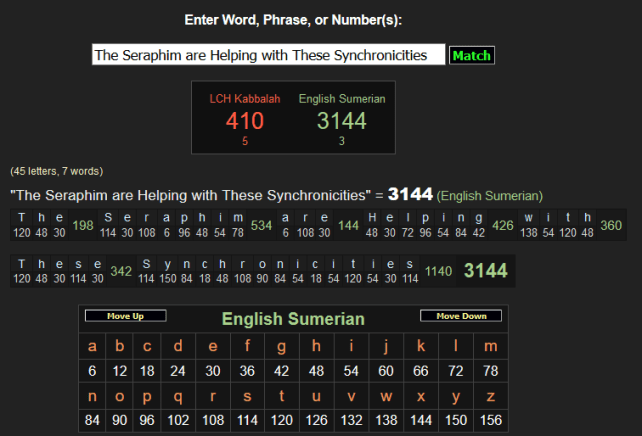The image size is (642, 436).
Task: Click the English Sumerian chart title
Action: coord(293,320)
